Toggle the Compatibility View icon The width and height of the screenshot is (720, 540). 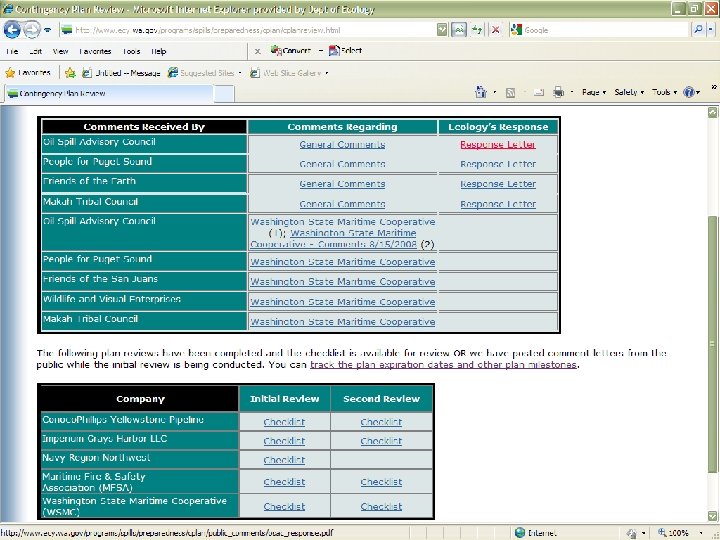point(458,30)
